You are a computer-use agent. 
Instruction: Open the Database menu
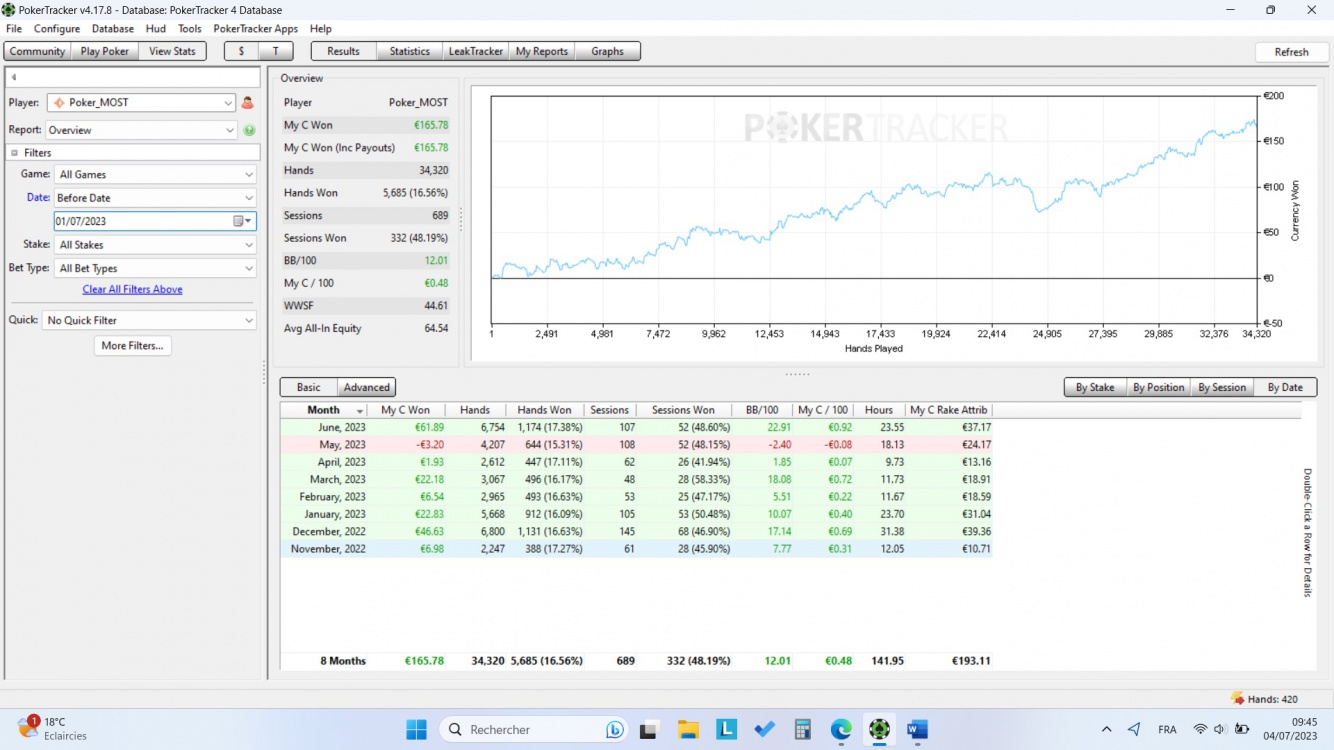(113, 29)
